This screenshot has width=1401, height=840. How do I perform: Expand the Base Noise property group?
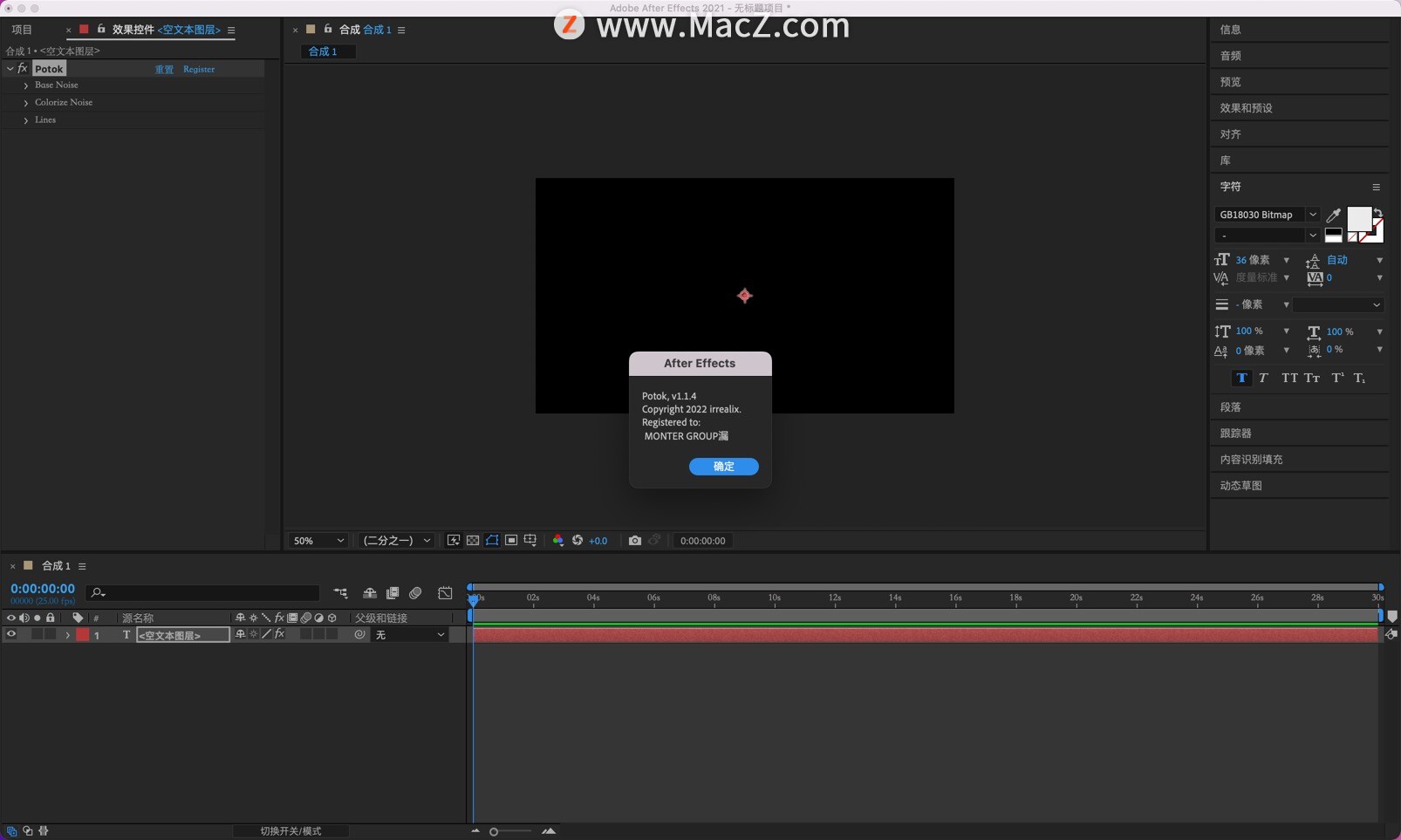tap(25, 85)
